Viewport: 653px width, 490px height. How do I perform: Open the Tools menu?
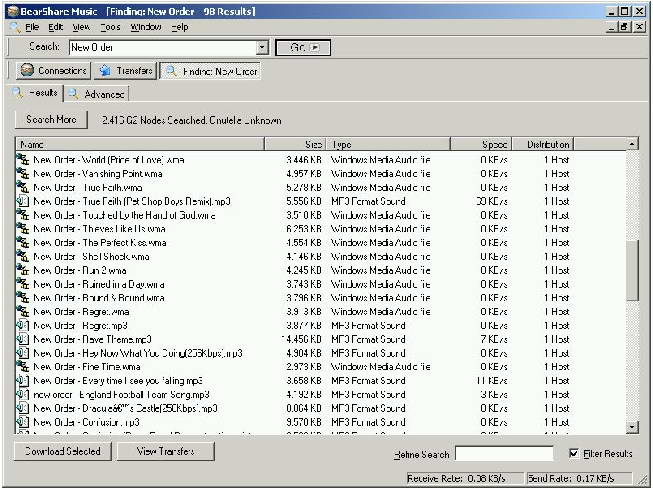[x=110, y=27]
